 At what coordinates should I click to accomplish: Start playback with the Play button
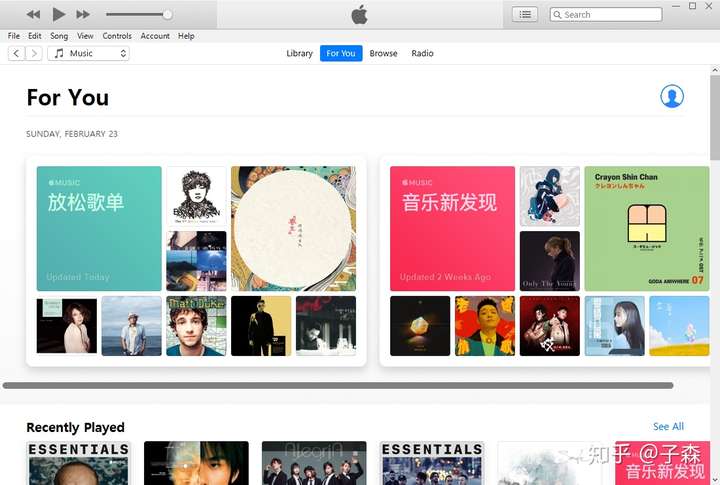click(58, 15)
